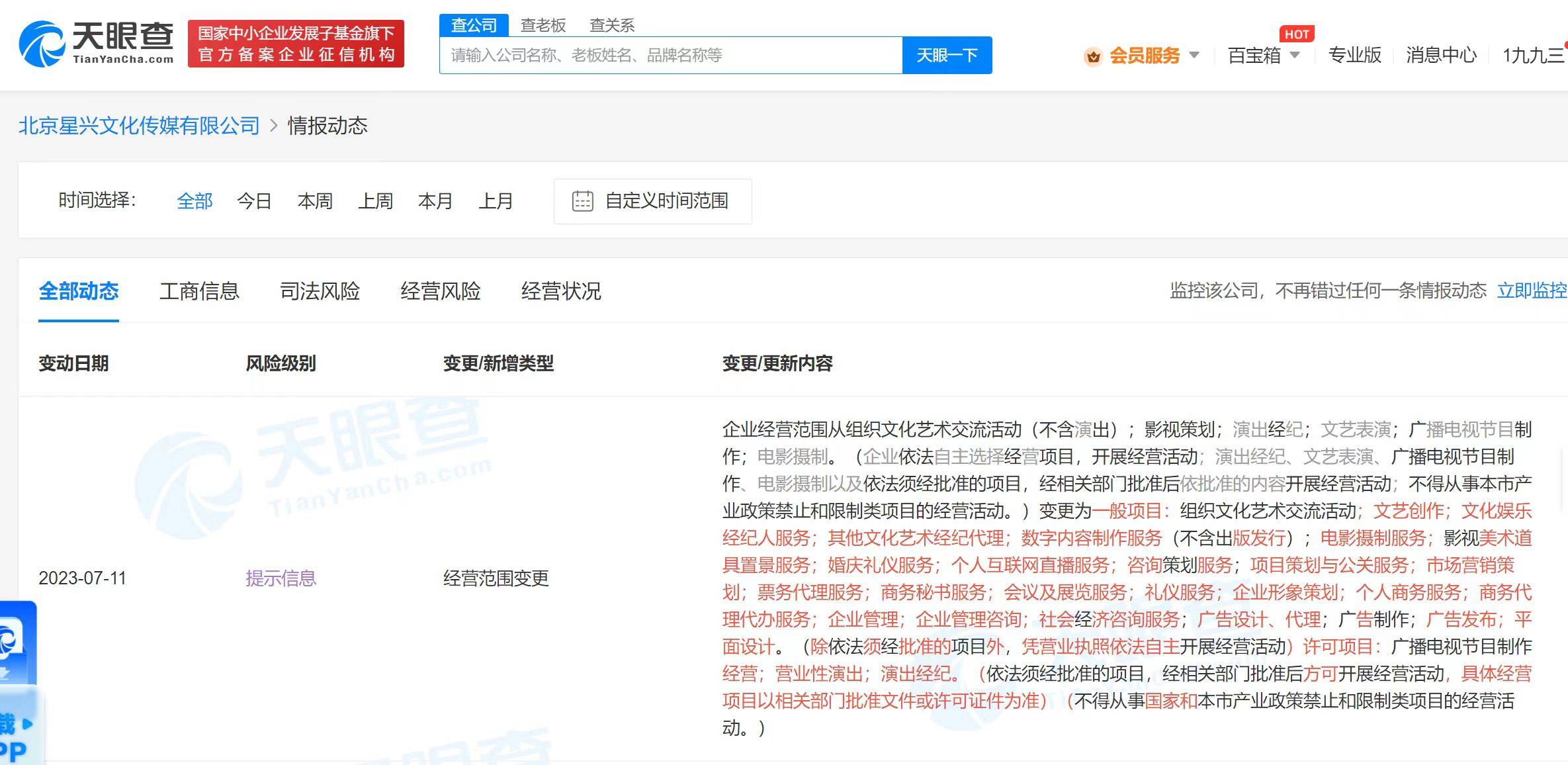Image resolution: width=1568 pixels, height=765 pixels.
Task: Expand the 会员服务 dropdown arrow
Action: coord(1194,55)
